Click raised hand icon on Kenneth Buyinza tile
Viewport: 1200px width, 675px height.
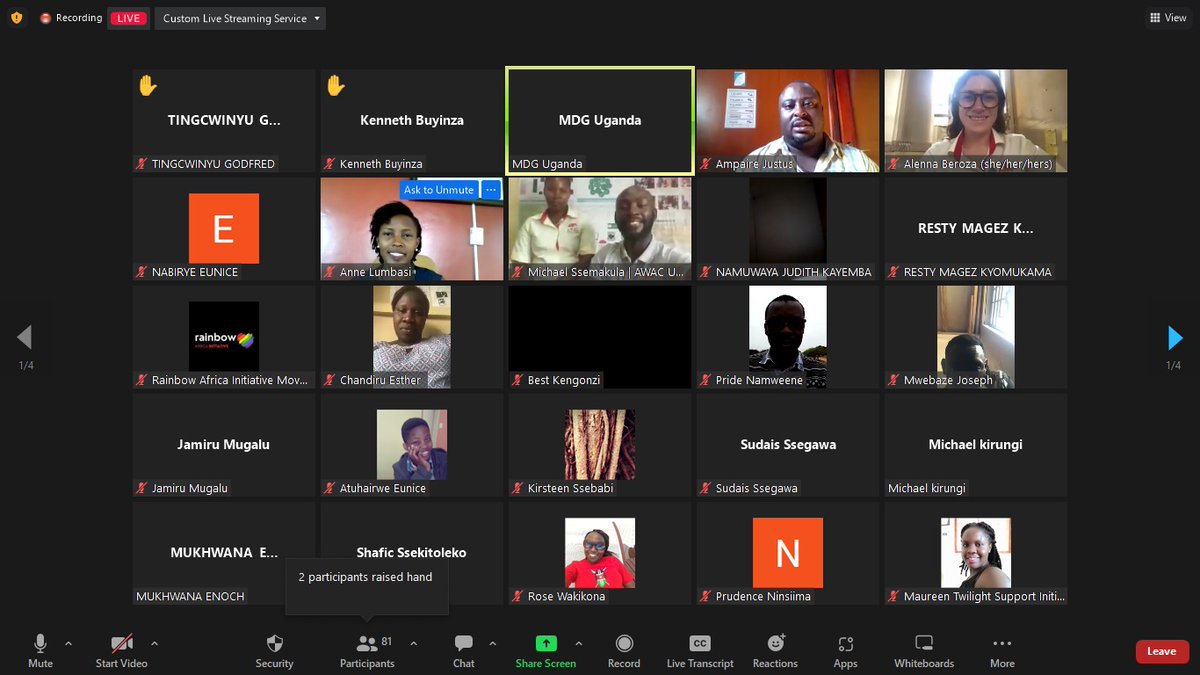coord(336,86)
